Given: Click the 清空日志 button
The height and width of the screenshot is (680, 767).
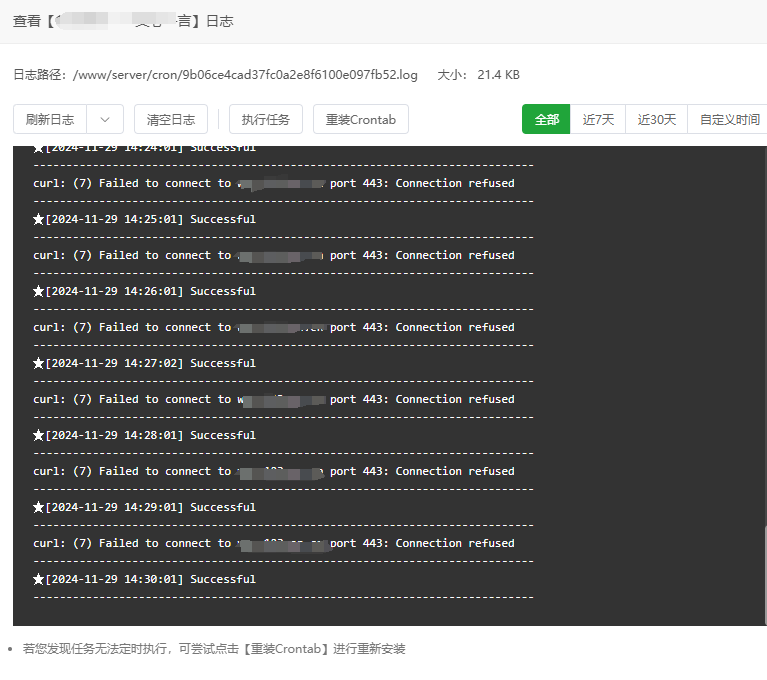Looking at the screenshot, I should (x=171, y=119).
